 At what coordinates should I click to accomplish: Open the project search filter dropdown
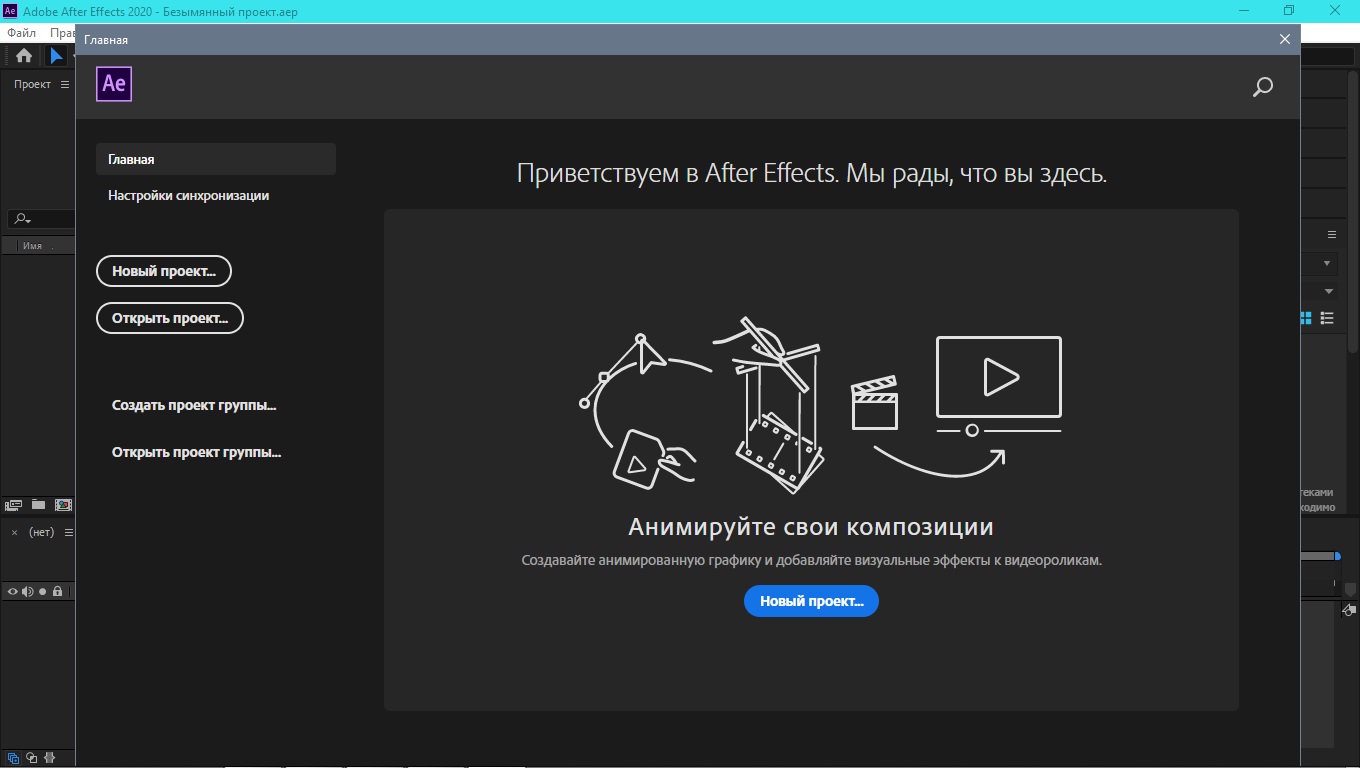point(21,219)
